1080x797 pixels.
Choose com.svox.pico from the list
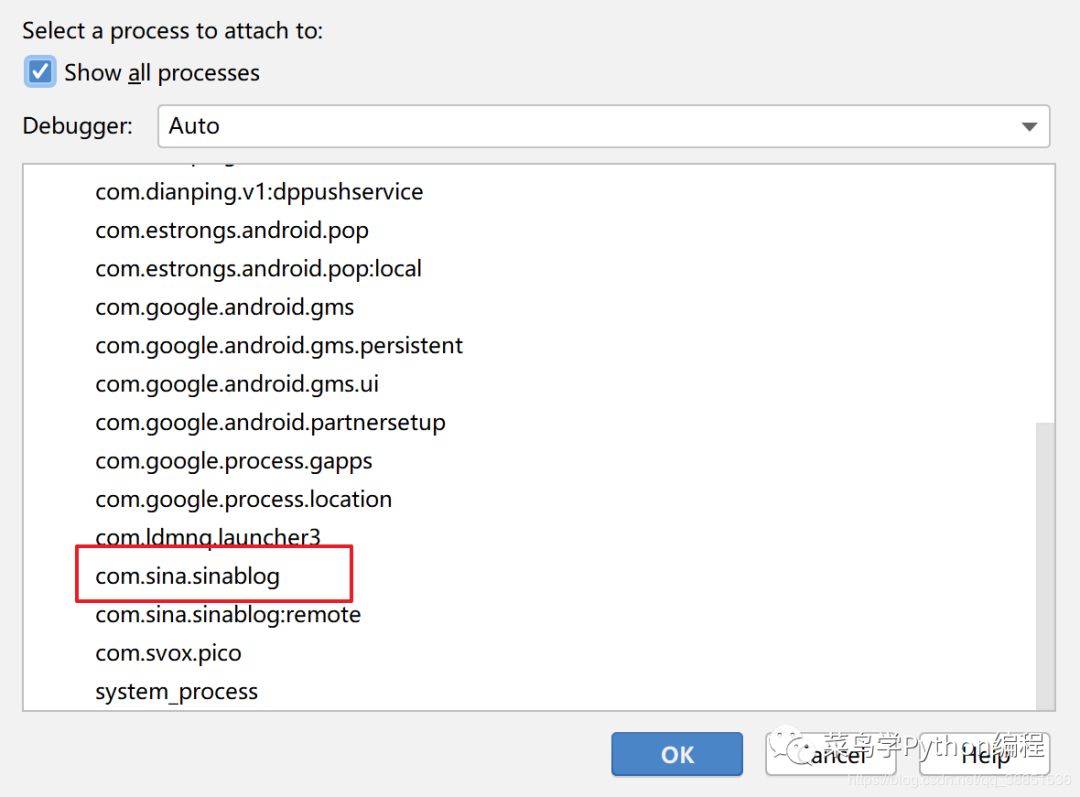click(168, 653)
